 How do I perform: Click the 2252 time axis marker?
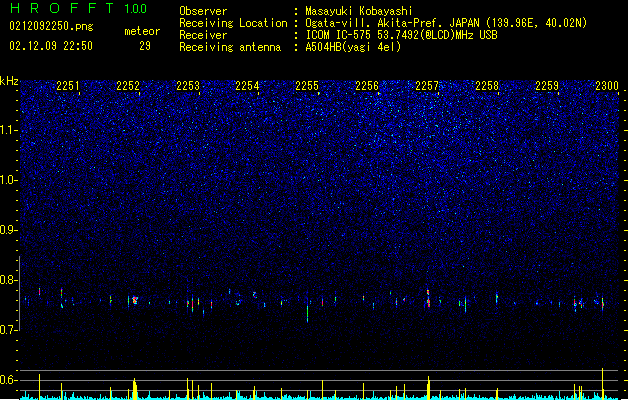[128, 86]
